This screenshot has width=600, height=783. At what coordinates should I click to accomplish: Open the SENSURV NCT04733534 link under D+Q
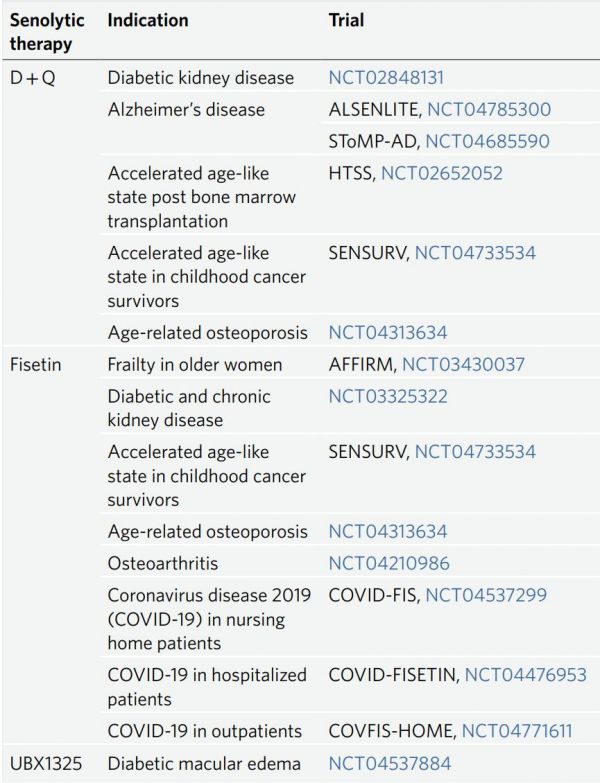475,253
